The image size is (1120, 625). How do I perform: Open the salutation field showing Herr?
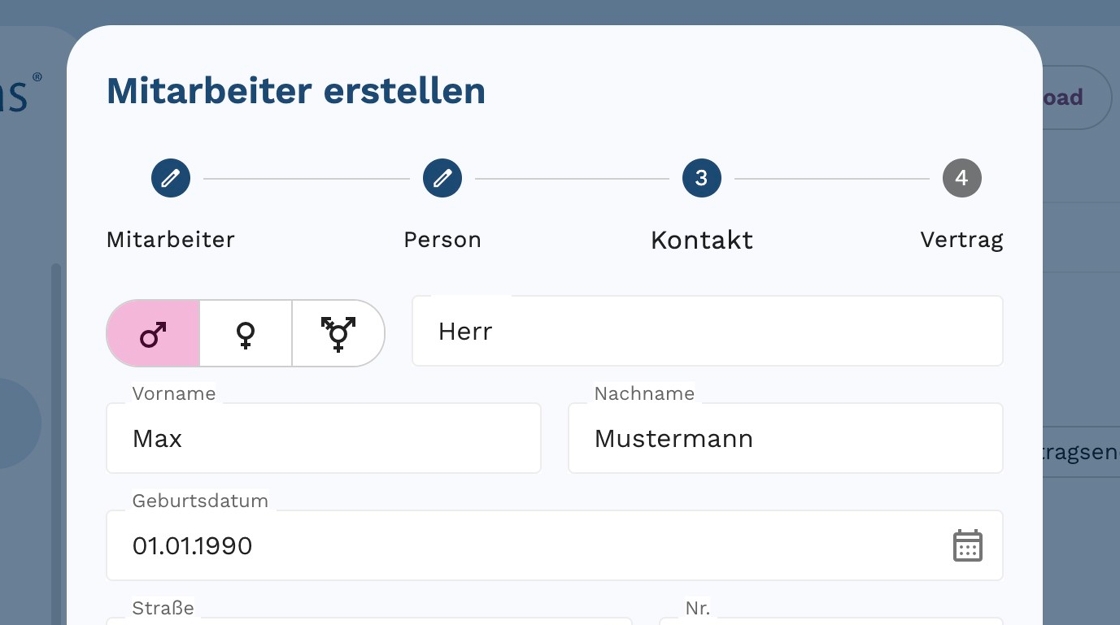tap(707, 331)
